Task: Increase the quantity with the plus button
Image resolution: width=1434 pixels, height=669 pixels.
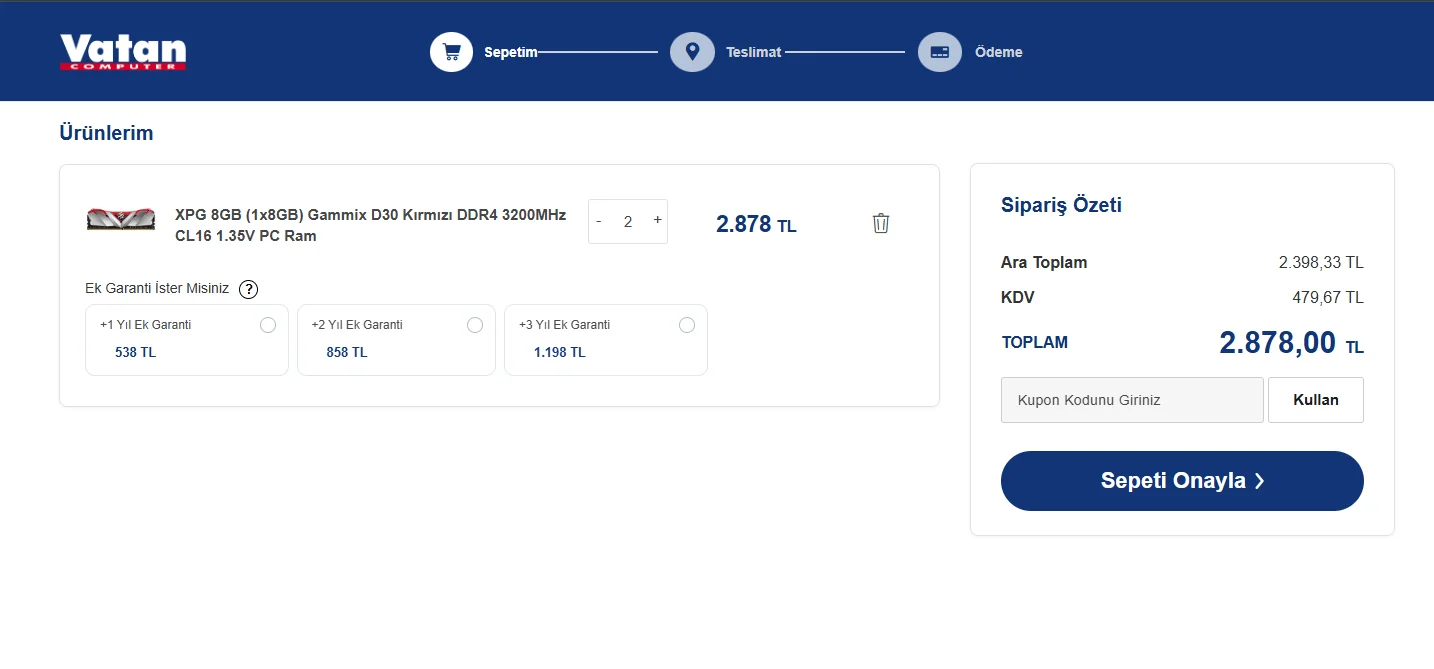Action: click(657, 220)
